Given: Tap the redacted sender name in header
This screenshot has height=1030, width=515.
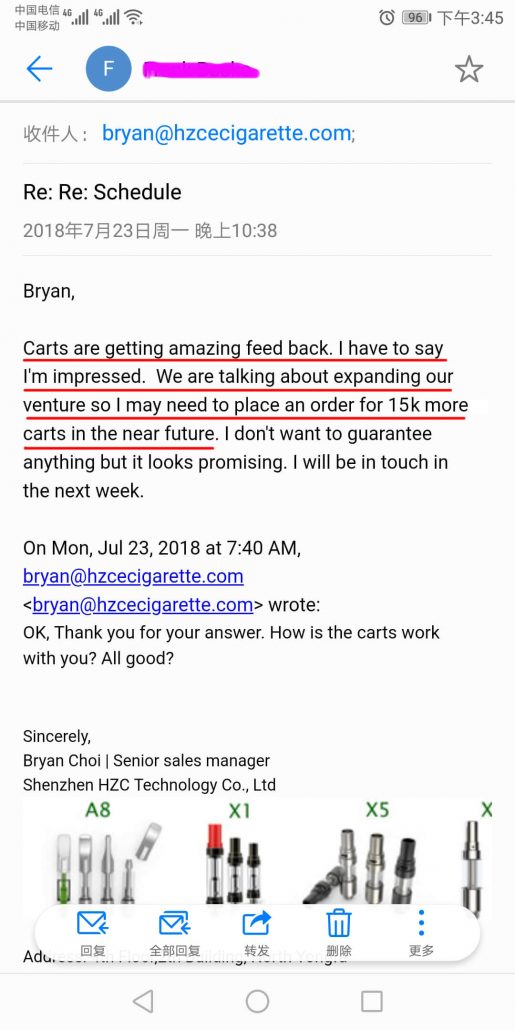Looking at the screenshot, I should pos(201,70).
